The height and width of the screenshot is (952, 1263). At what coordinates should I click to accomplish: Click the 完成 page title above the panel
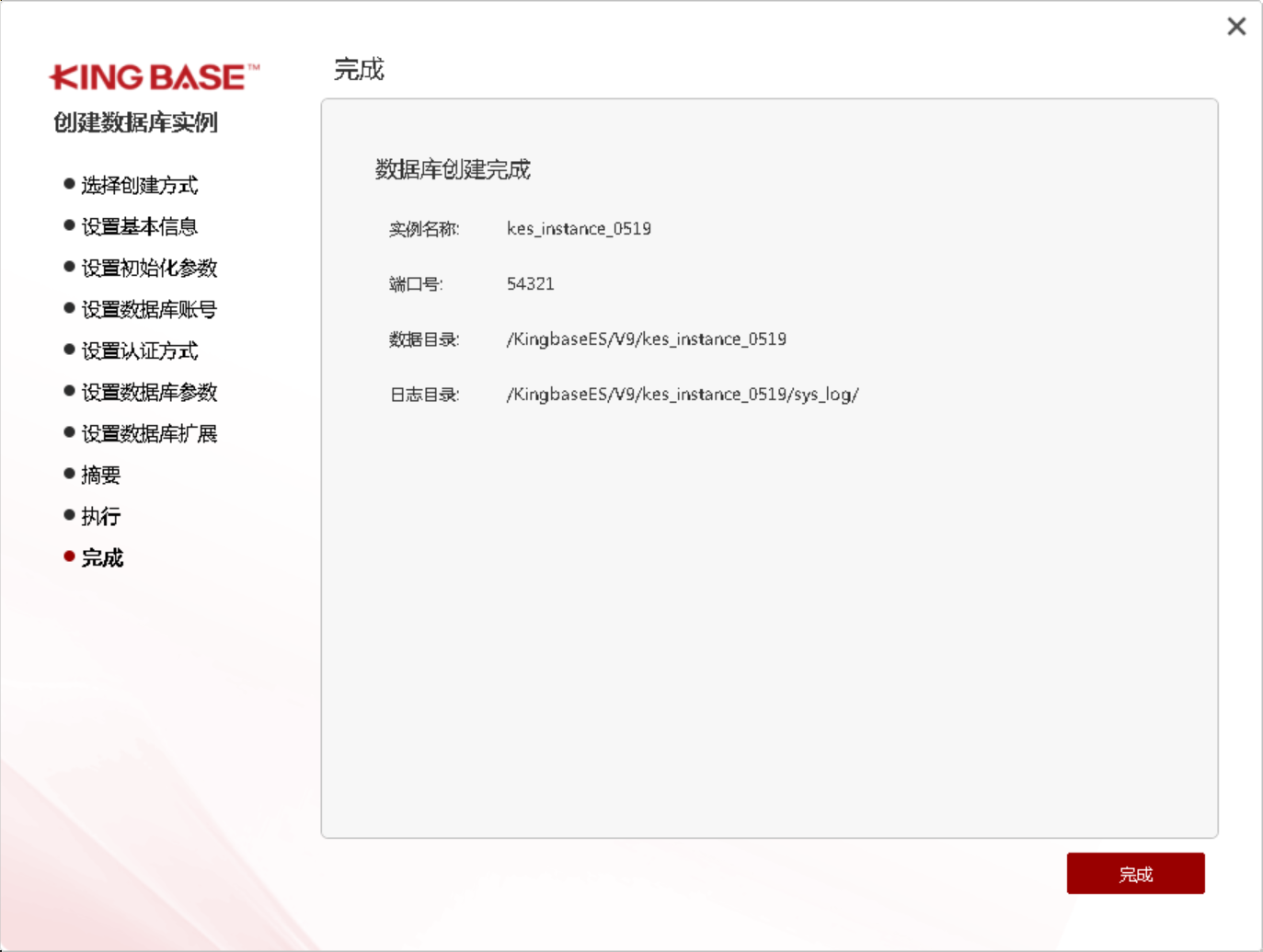(x=359, y=69)
